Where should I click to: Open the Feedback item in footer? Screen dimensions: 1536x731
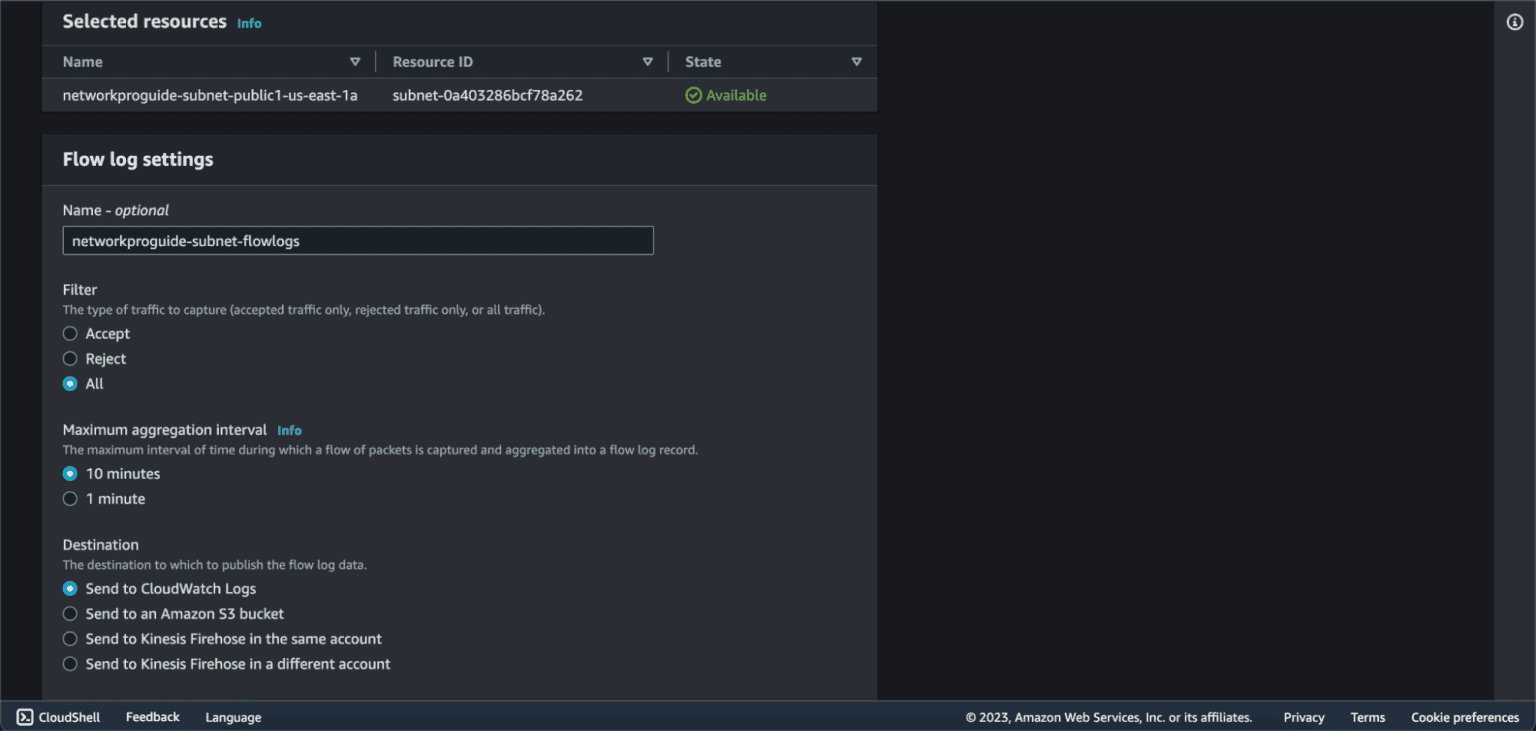coord(152,717)
